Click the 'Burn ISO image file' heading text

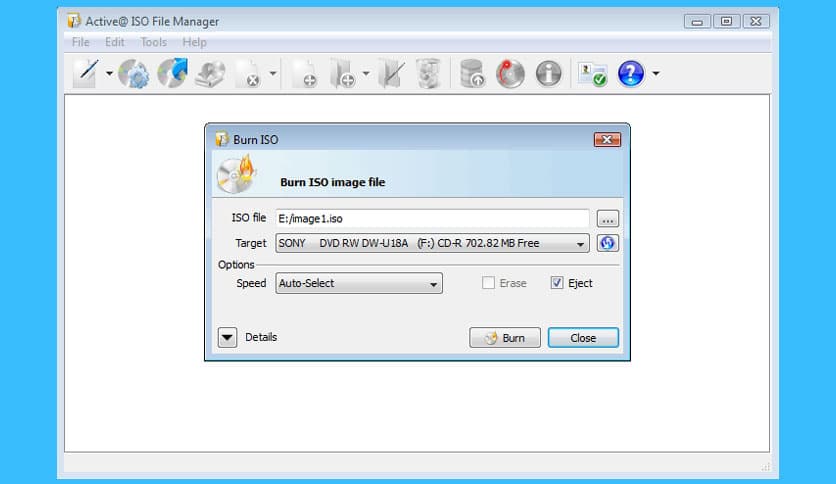333,182
